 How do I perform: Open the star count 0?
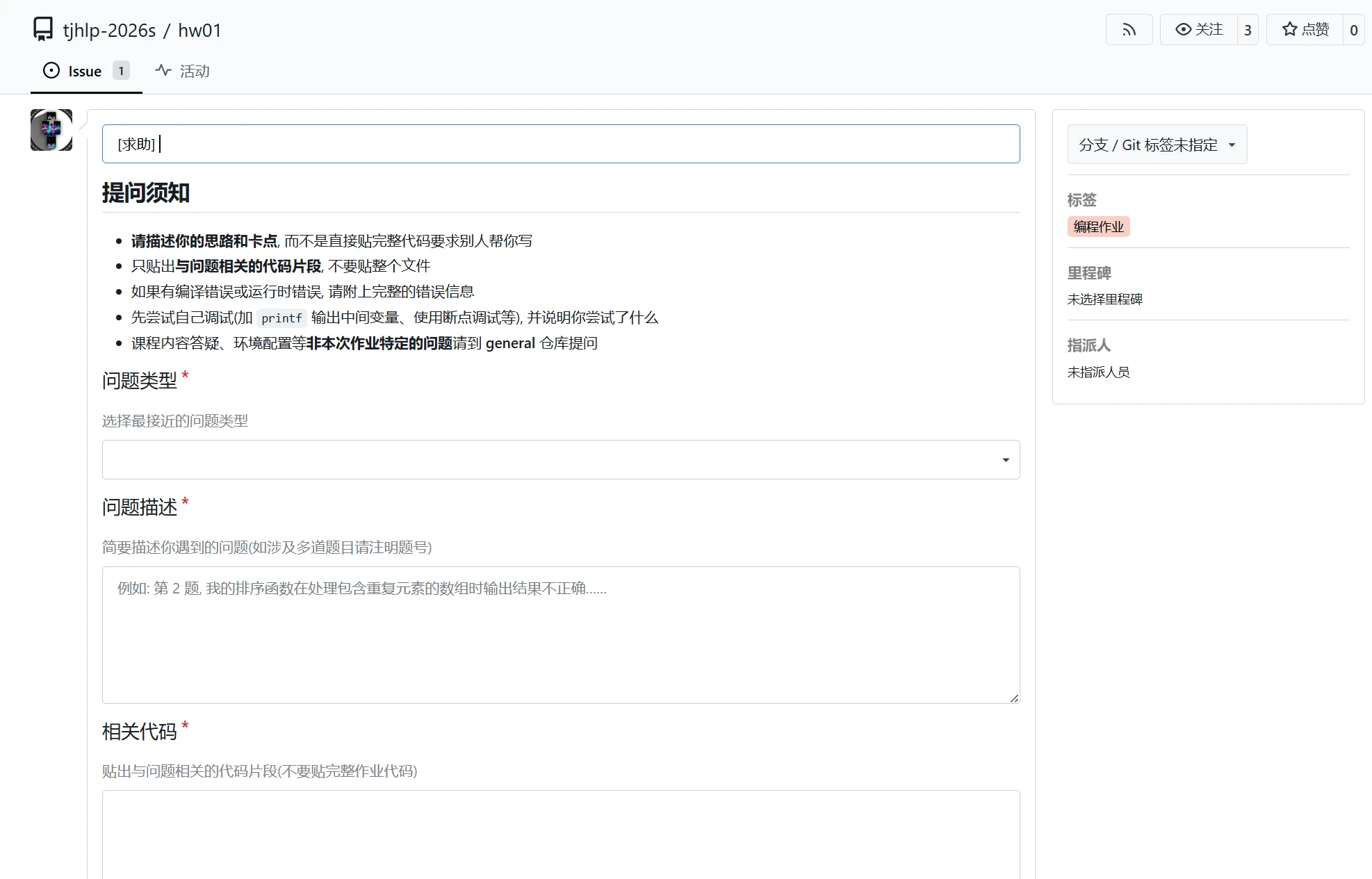(x=1354, y=30)
